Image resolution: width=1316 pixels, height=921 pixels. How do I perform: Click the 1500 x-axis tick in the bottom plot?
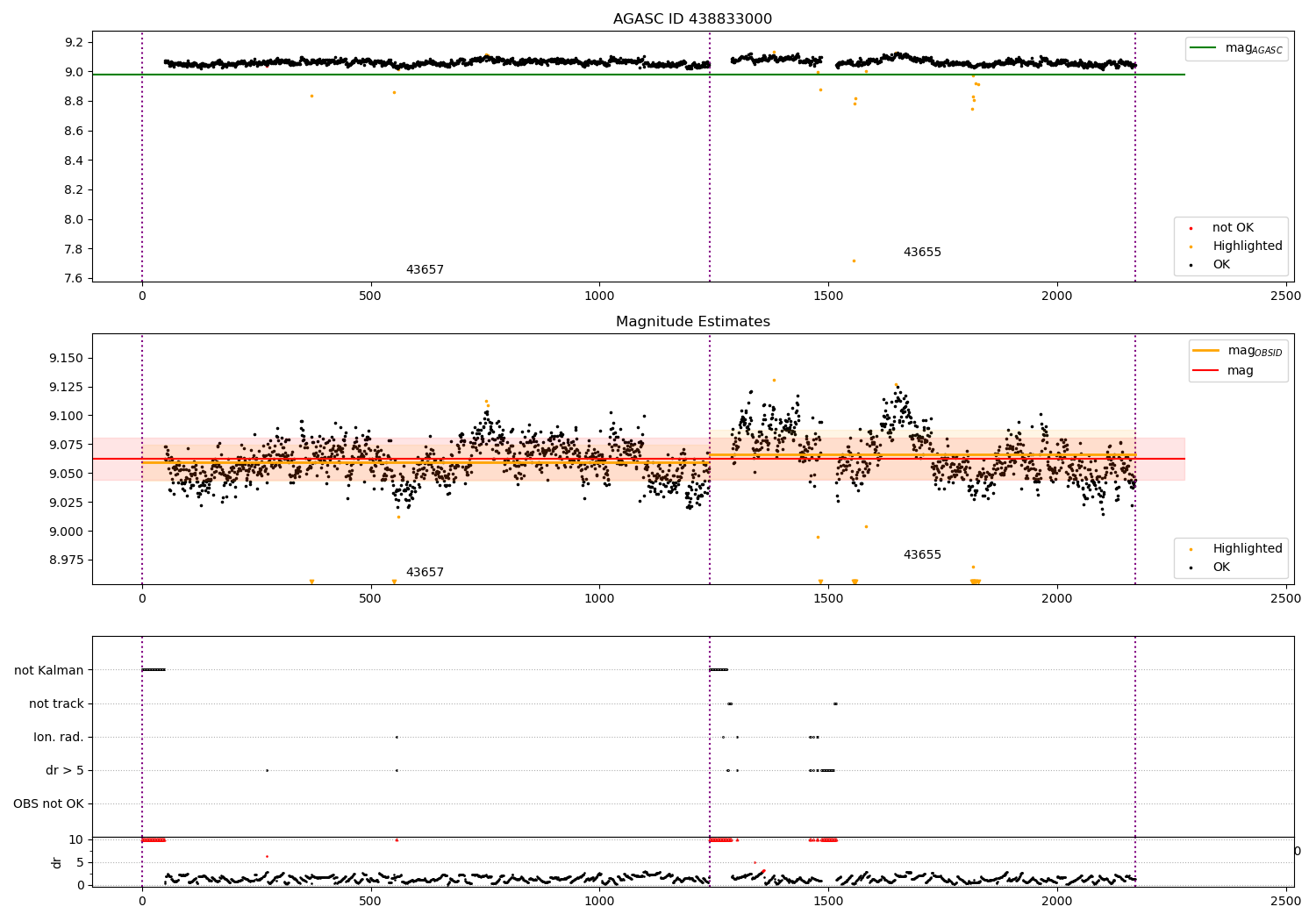pos(828,901)
